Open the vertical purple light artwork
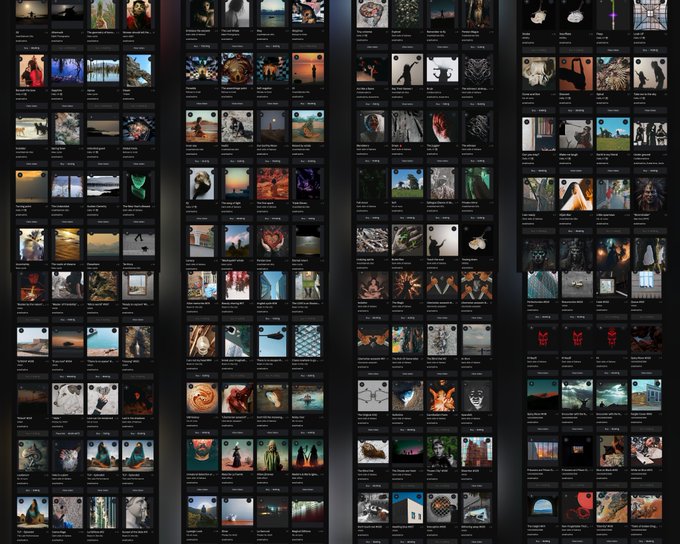The height and width of the screenshot is (544, 680). [x=612, y=15]
